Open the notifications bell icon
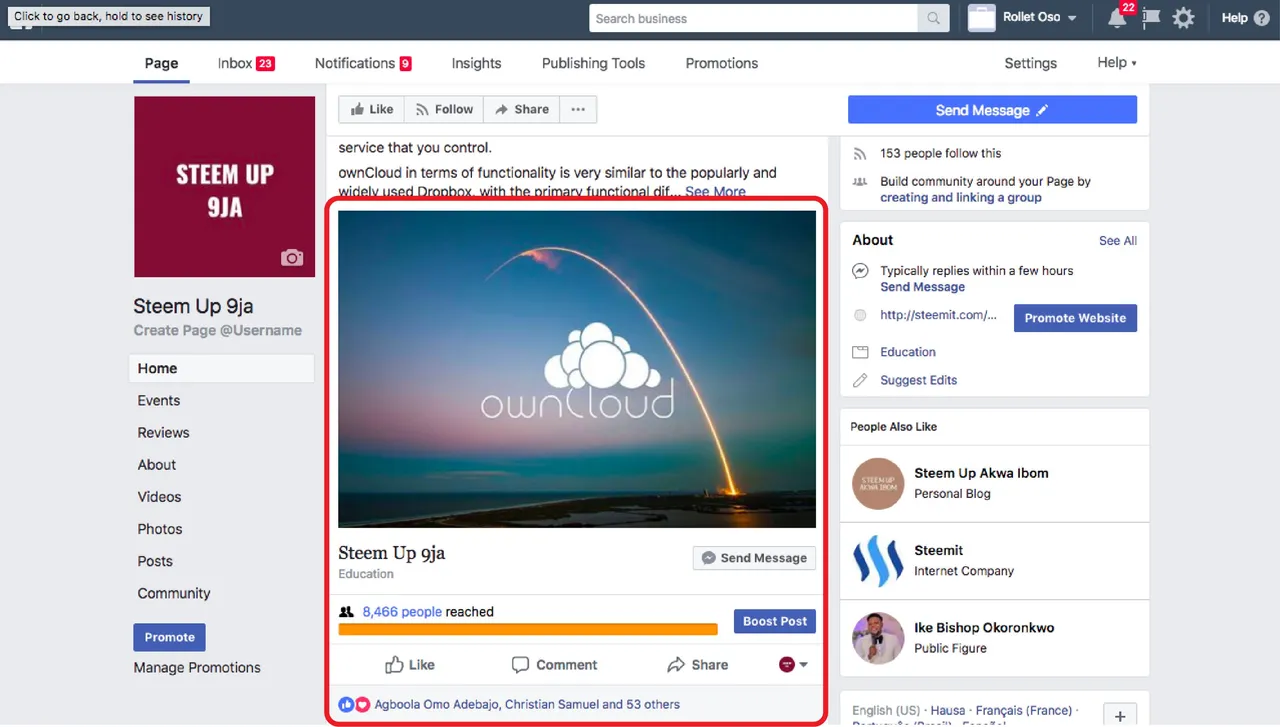1280x727 pixels. [x=1117, y=18]
